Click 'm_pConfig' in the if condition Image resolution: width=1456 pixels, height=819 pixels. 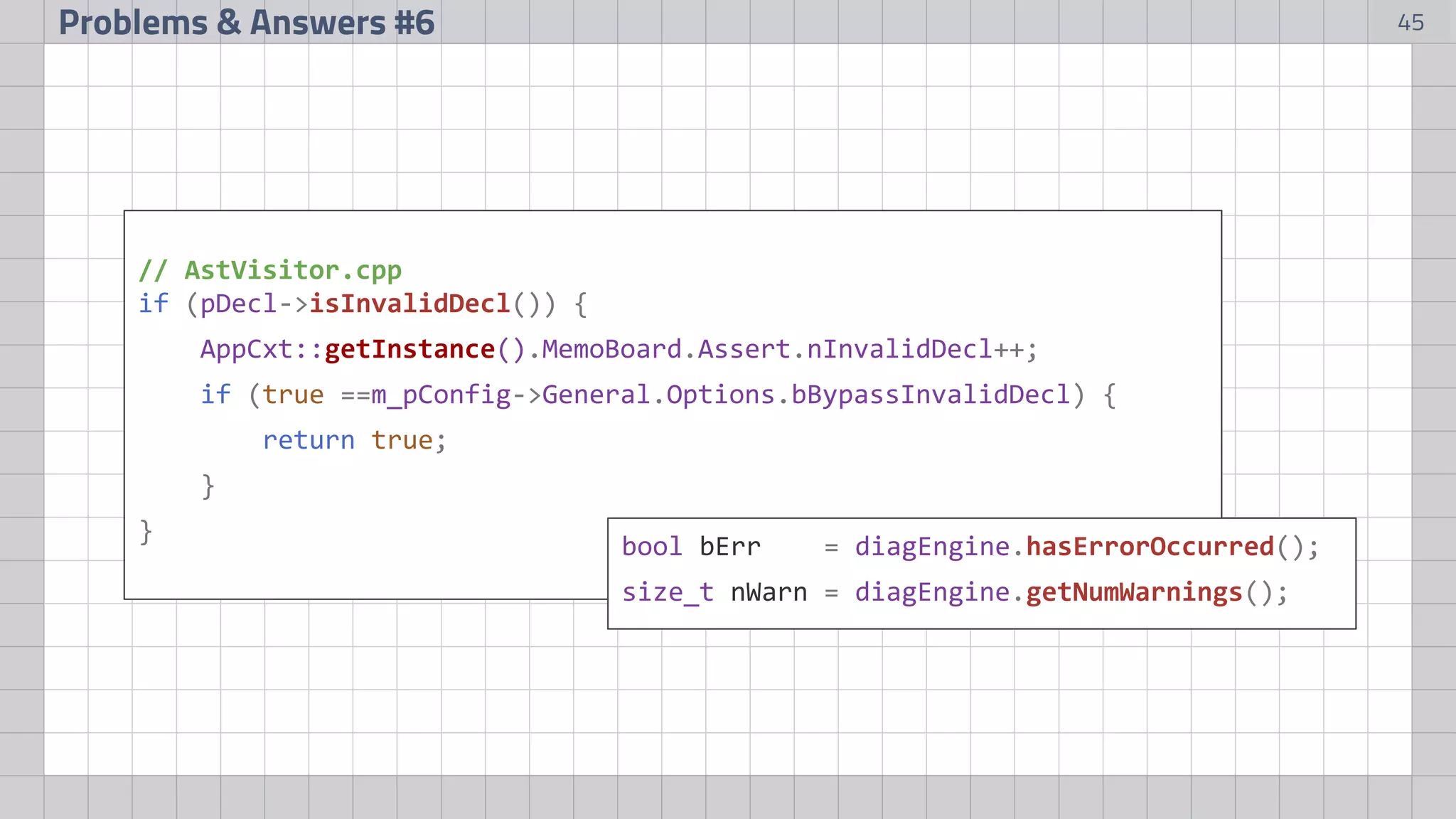(x=441, y=395)
